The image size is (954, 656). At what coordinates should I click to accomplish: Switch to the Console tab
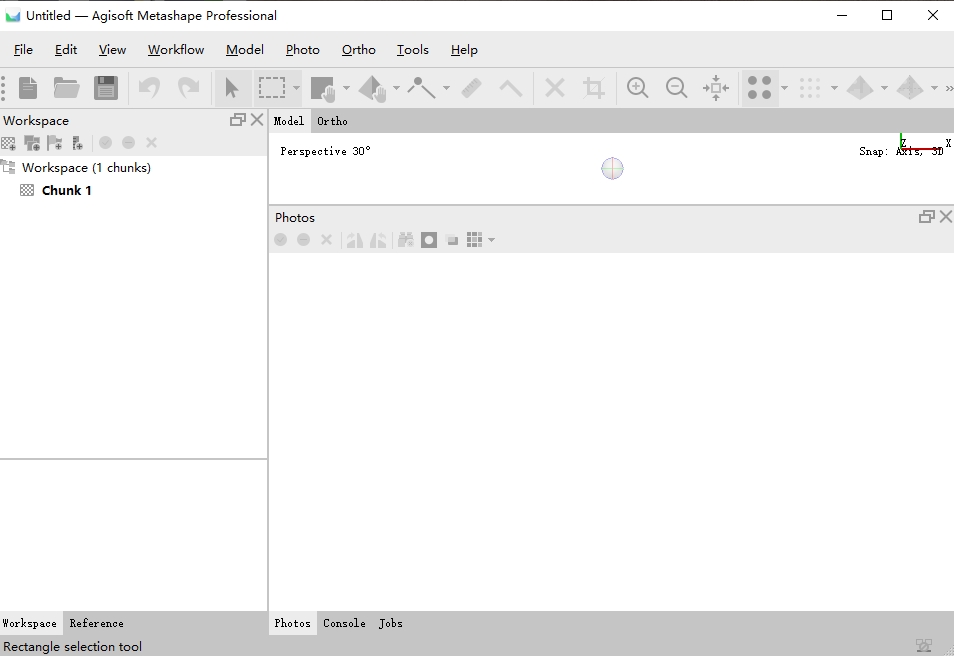click(344, 623)
